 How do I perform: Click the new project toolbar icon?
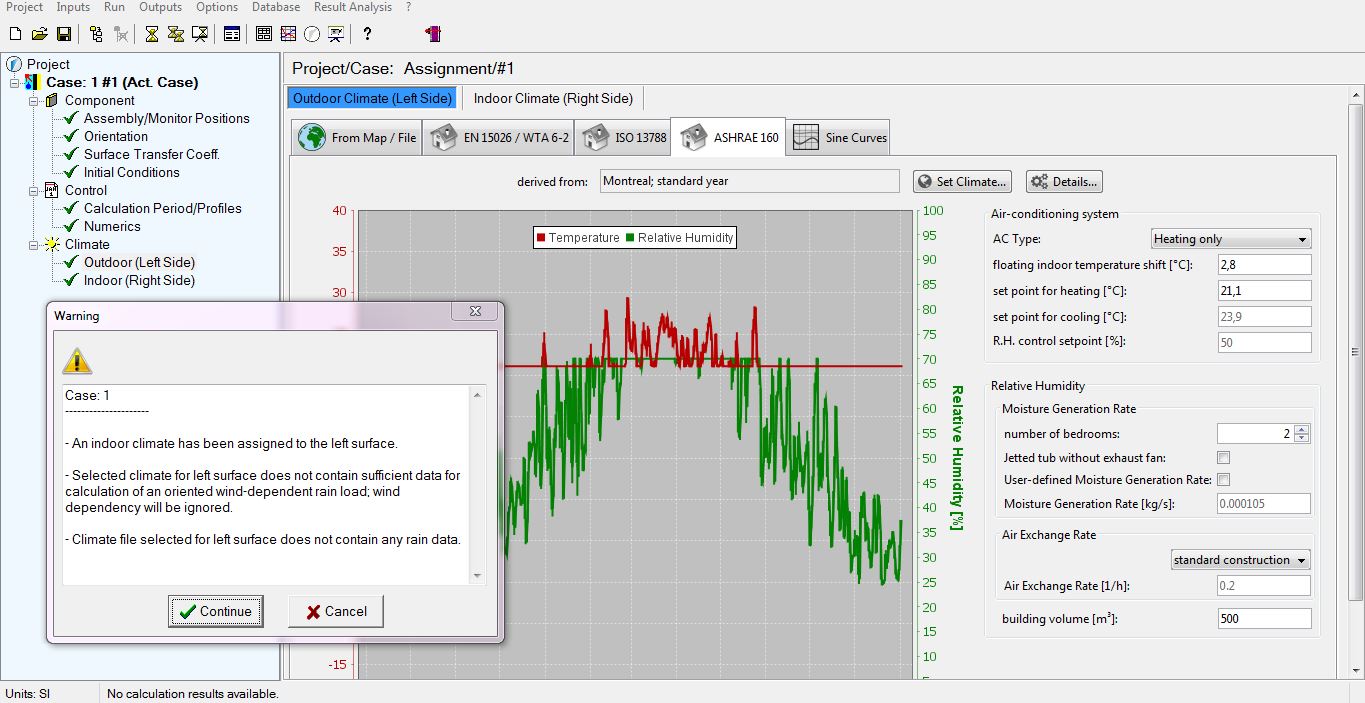(15, 34)
